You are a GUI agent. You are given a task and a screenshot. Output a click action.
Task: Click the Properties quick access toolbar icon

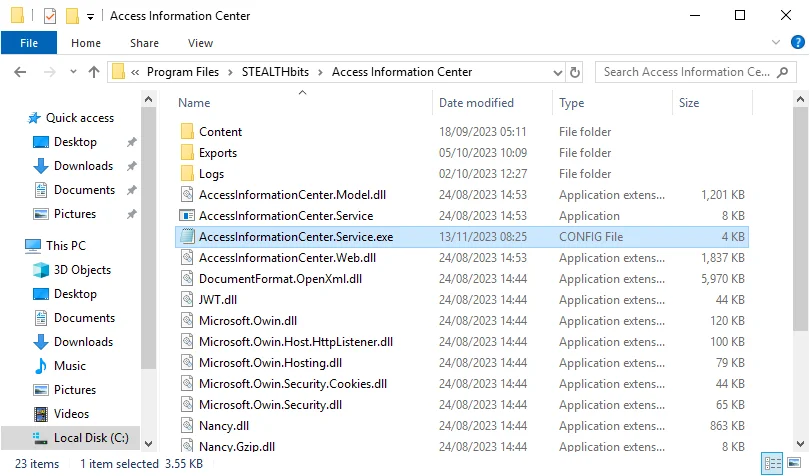(50, 16)
